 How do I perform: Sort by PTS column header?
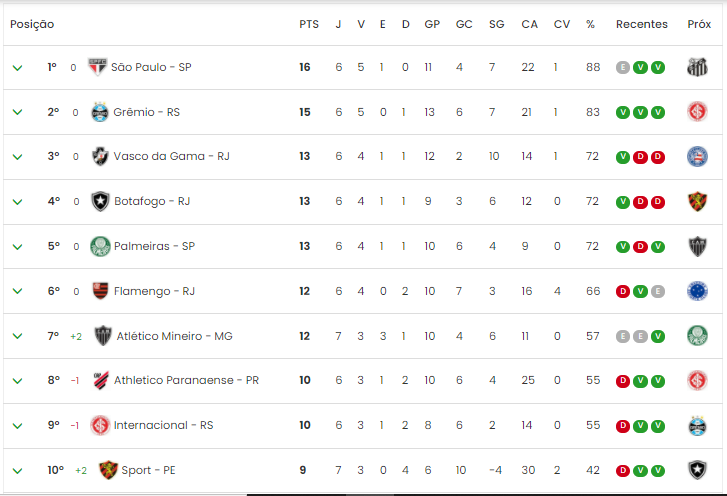point(309,24)
